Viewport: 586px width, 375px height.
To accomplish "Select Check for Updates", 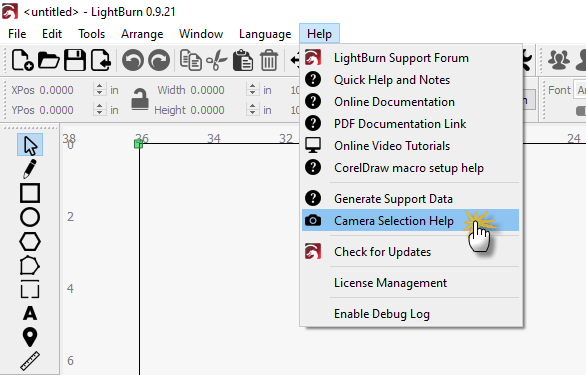I will point(410,252).
